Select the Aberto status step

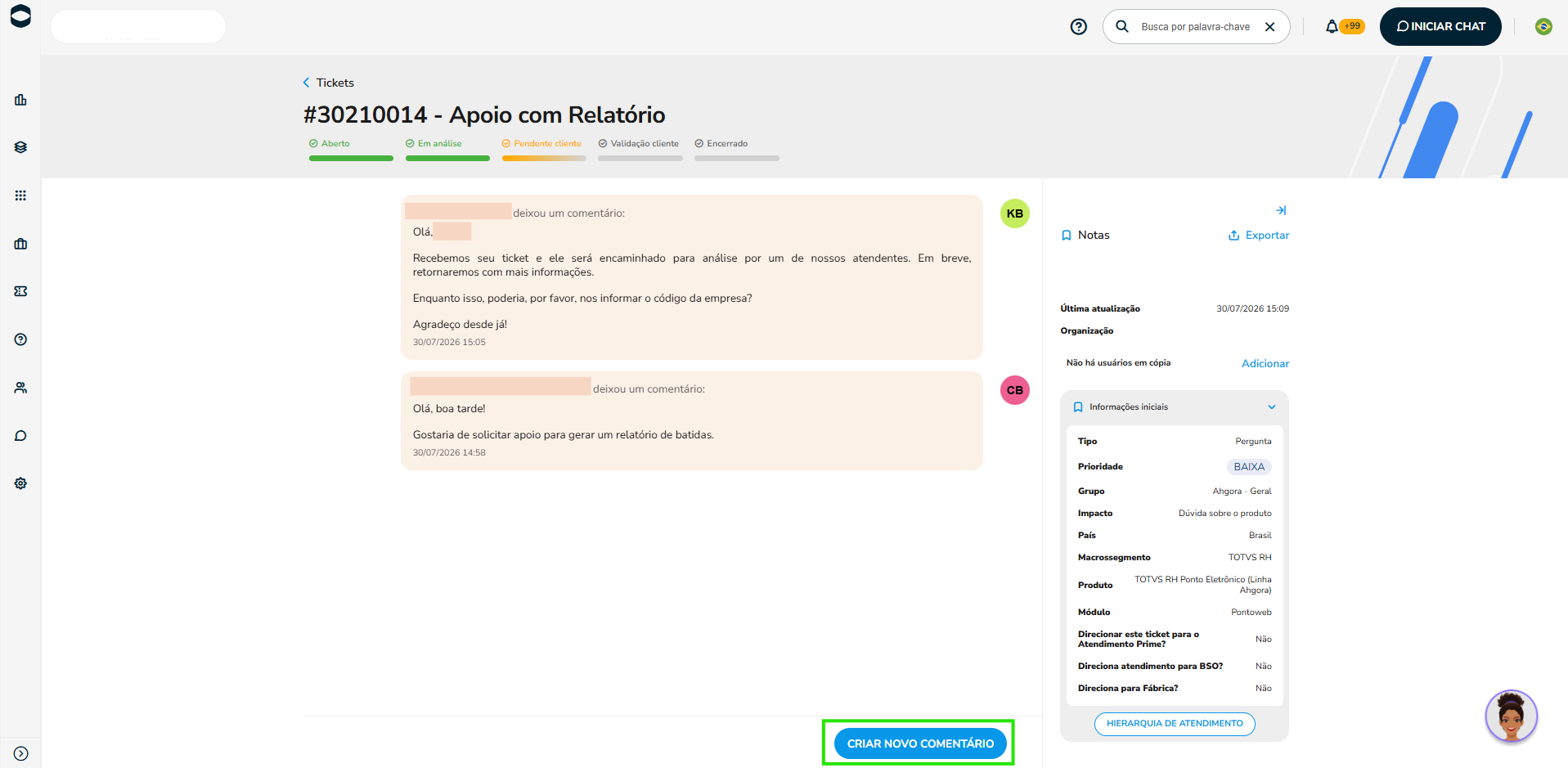(330, 144)
